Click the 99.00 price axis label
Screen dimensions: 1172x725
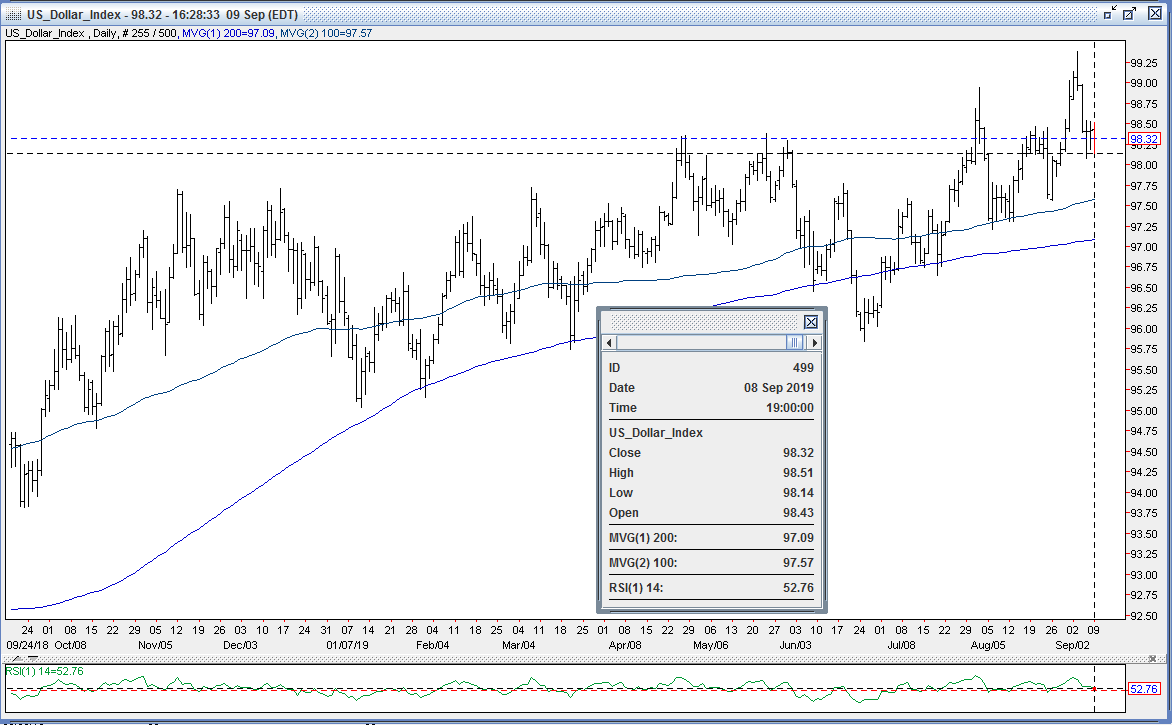(x=1144, y=83)
